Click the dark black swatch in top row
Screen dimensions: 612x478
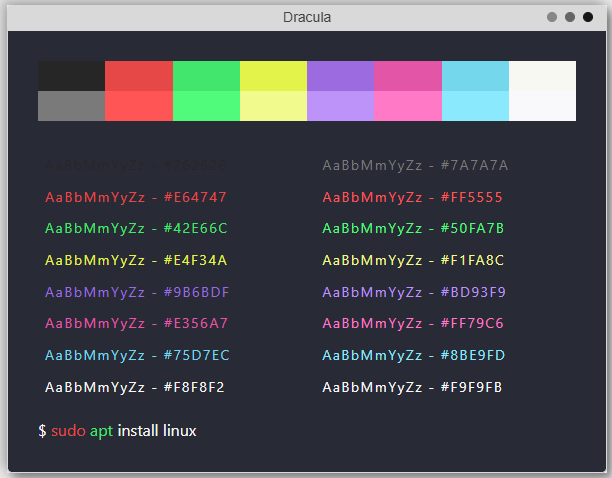coord(71,76)
